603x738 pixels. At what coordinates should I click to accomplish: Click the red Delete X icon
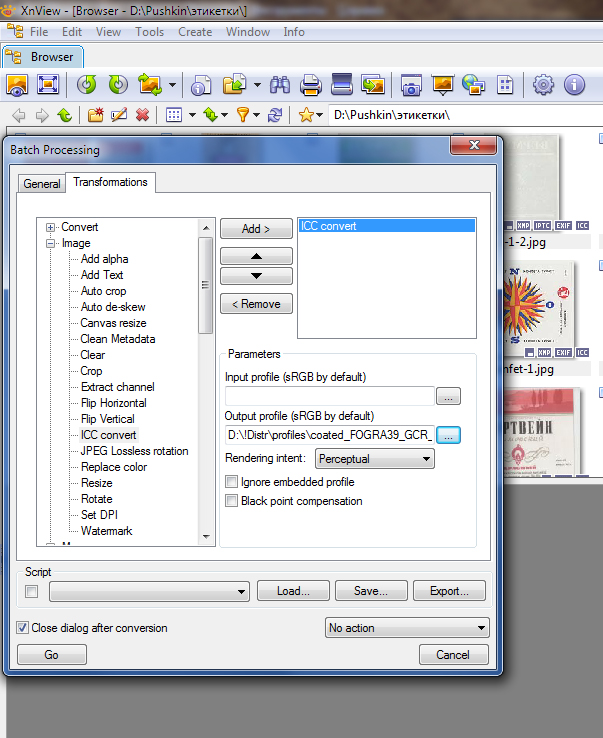point(142,115)
